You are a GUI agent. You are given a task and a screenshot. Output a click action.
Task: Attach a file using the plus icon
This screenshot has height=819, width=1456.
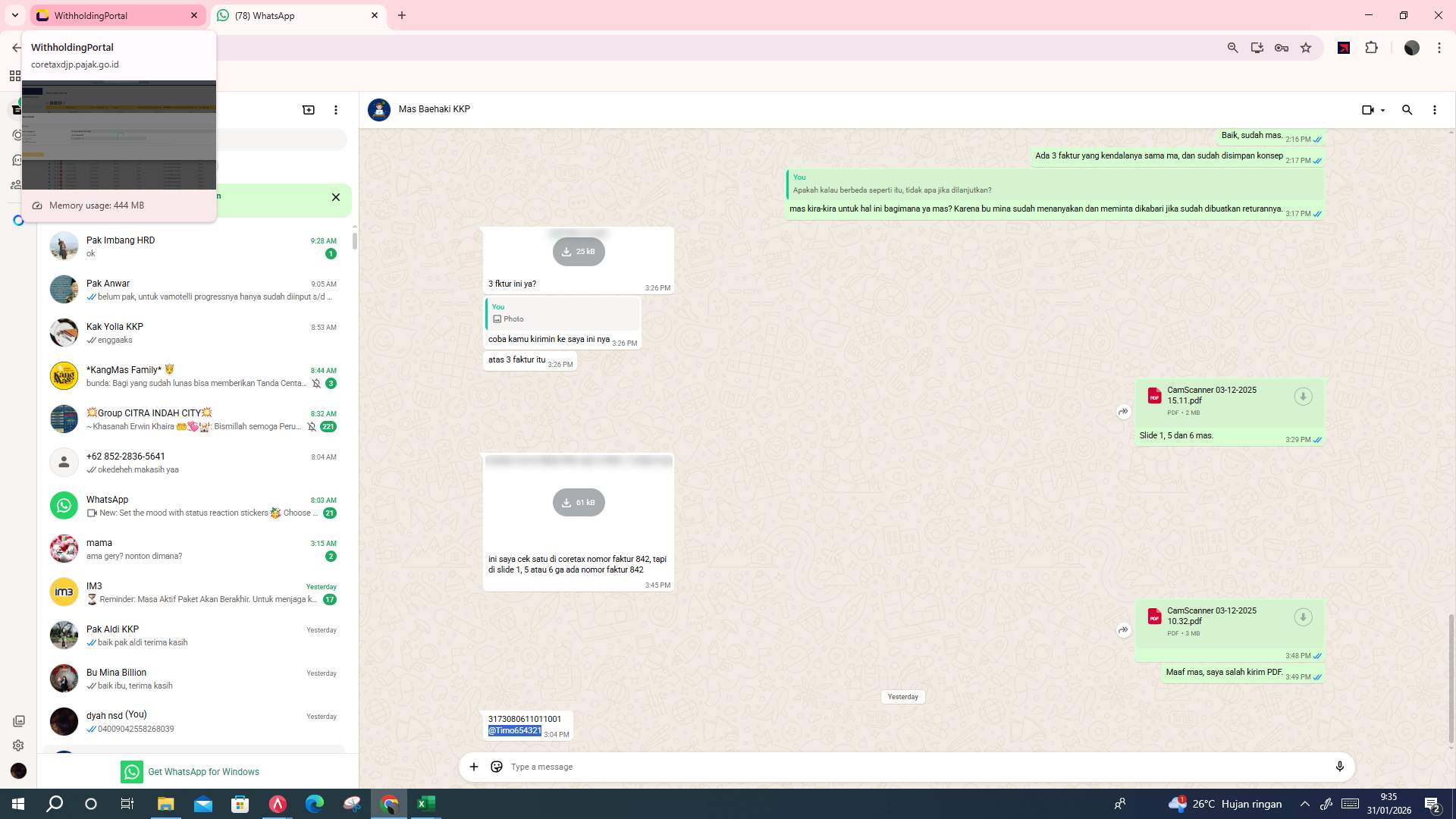point(474,767)
